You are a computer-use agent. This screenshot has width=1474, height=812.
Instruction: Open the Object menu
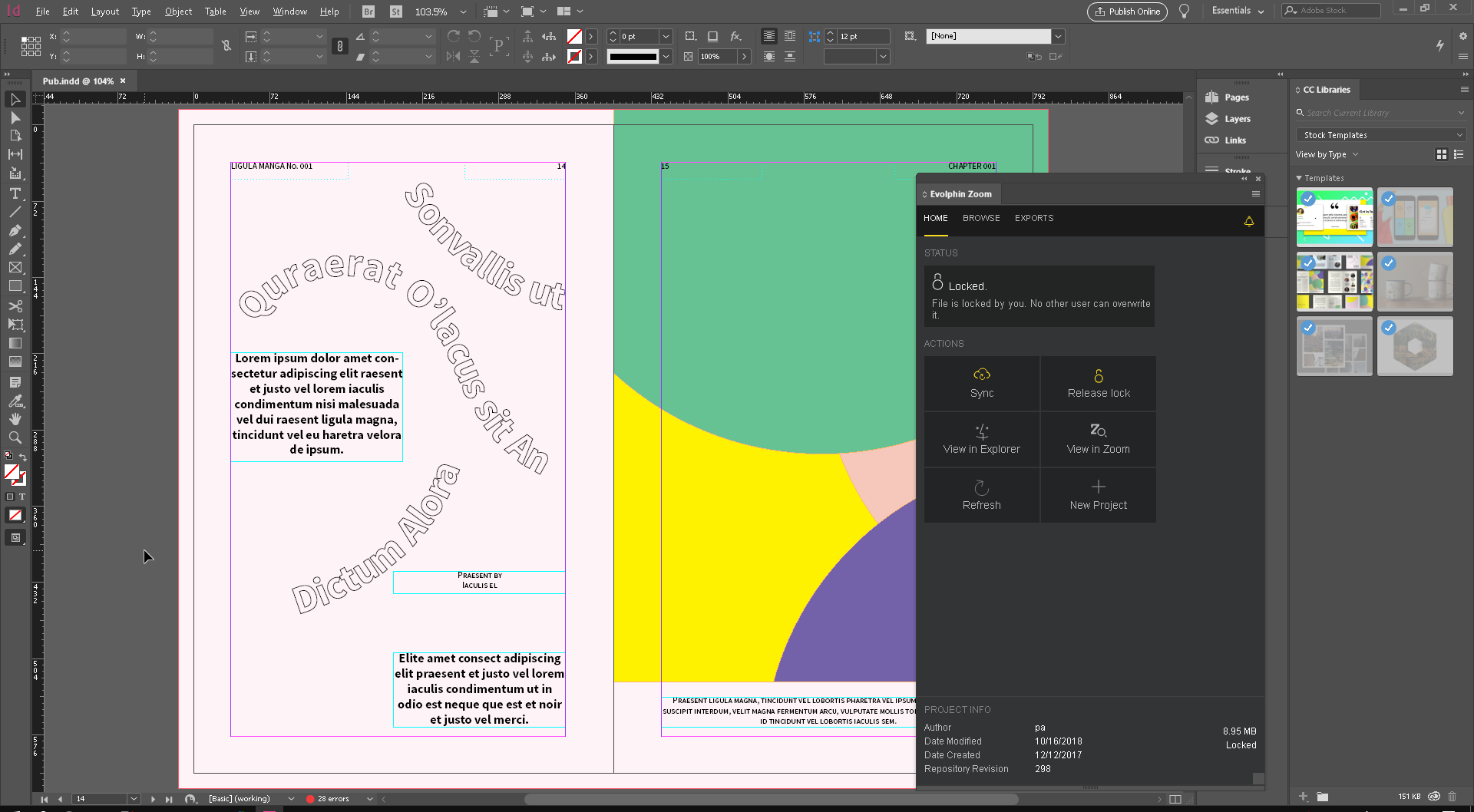[178, 12]
